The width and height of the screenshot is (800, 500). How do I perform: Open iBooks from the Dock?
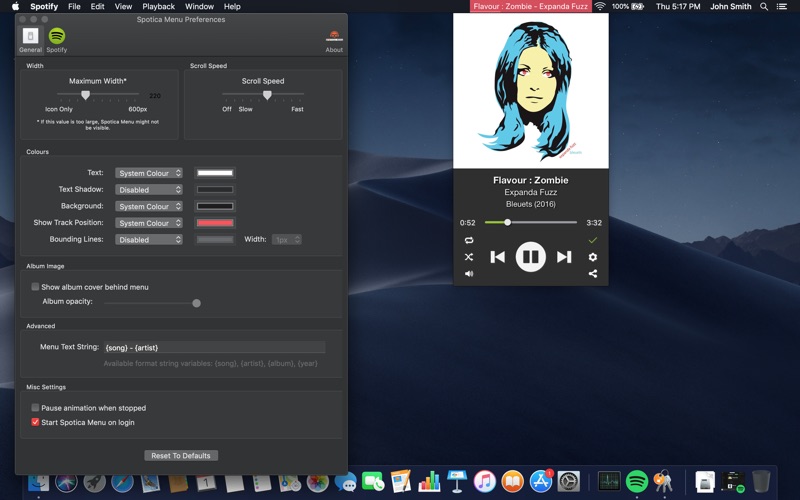[513, 481]
